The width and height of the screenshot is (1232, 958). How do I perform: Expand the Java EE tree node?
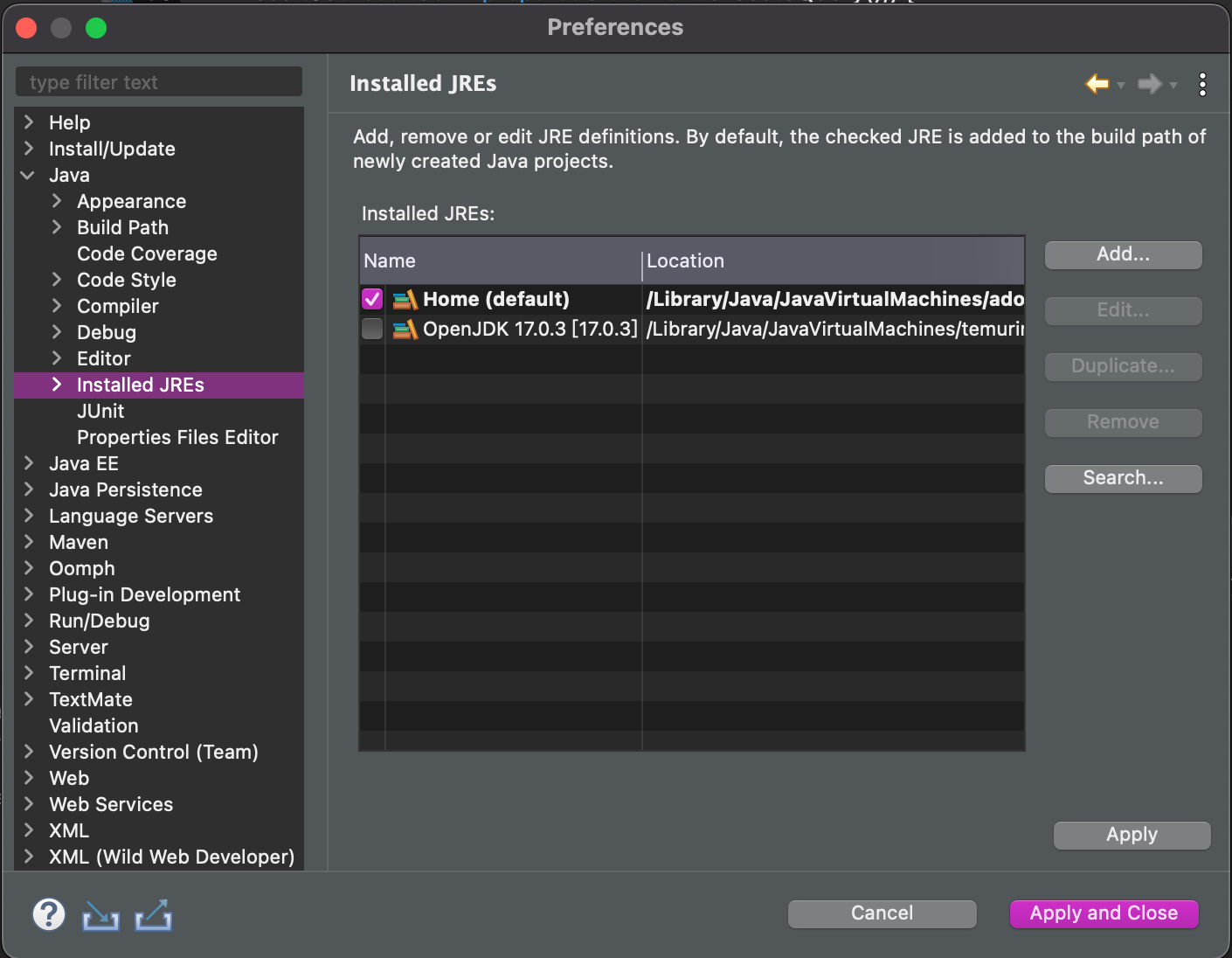(29, 463)
